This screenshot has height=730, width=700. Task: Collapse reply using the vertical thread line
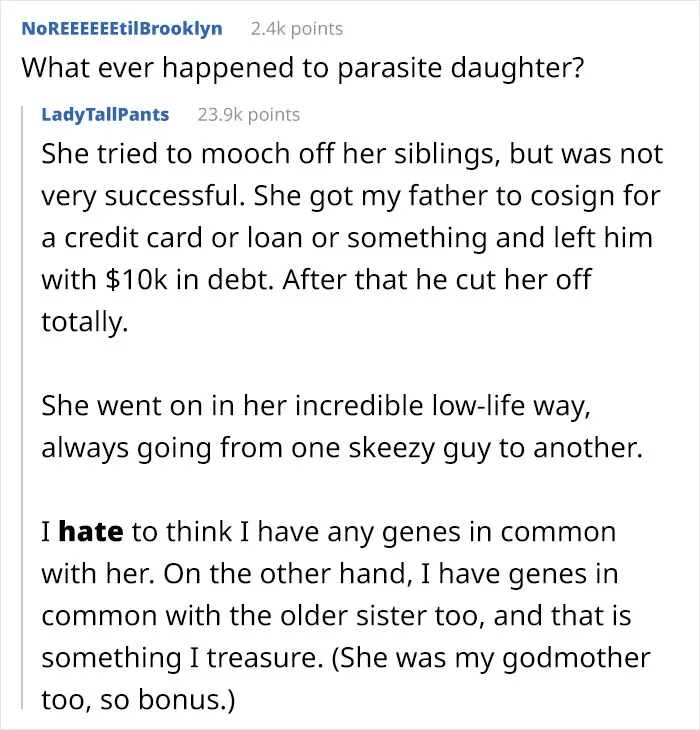(x=22, y=407)
